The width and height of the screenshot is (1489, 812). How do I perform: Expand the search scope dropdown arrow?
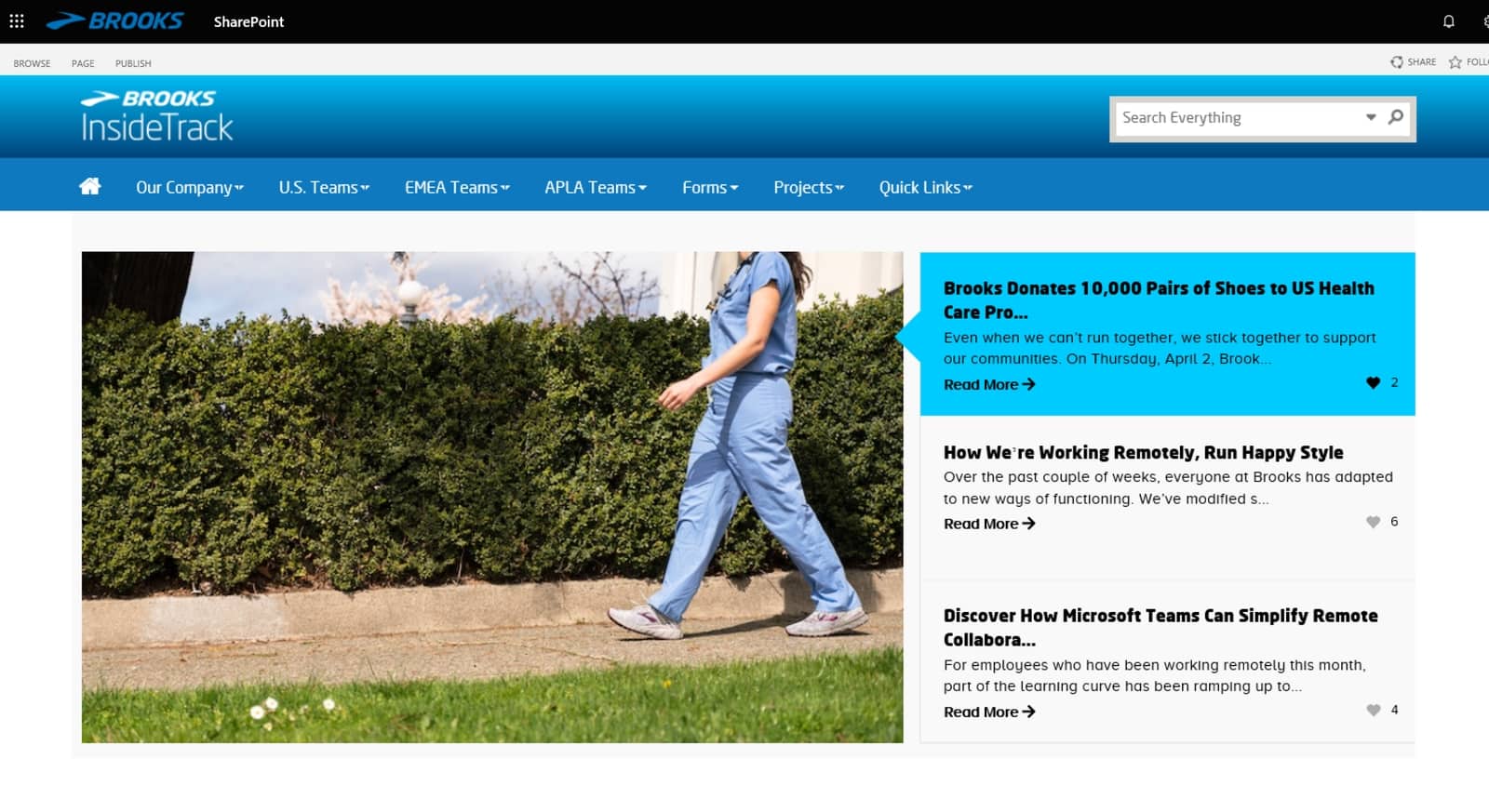pos(1371,117)
